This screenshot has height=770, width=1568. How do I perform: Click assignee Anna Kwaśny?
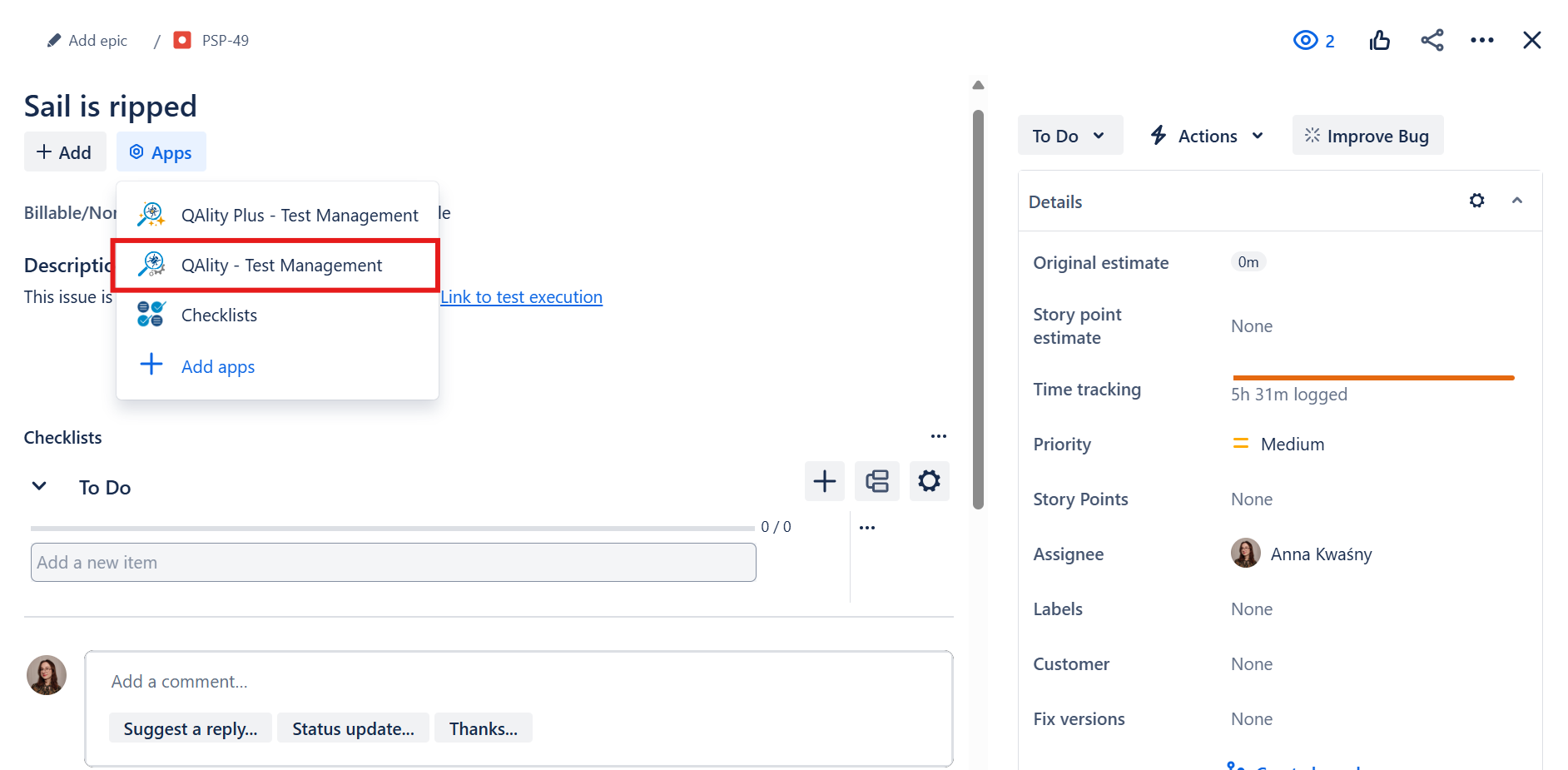coord(1302,554)
